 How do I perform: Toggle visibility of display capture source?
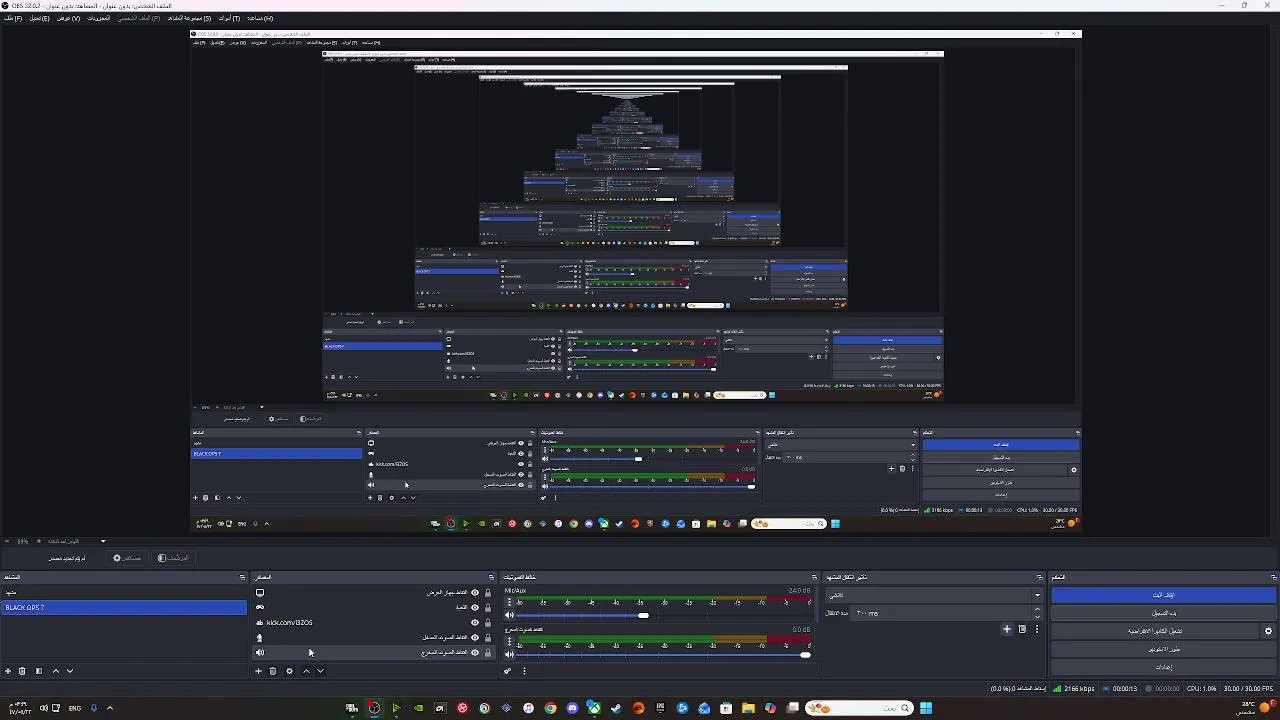point(475,592)
